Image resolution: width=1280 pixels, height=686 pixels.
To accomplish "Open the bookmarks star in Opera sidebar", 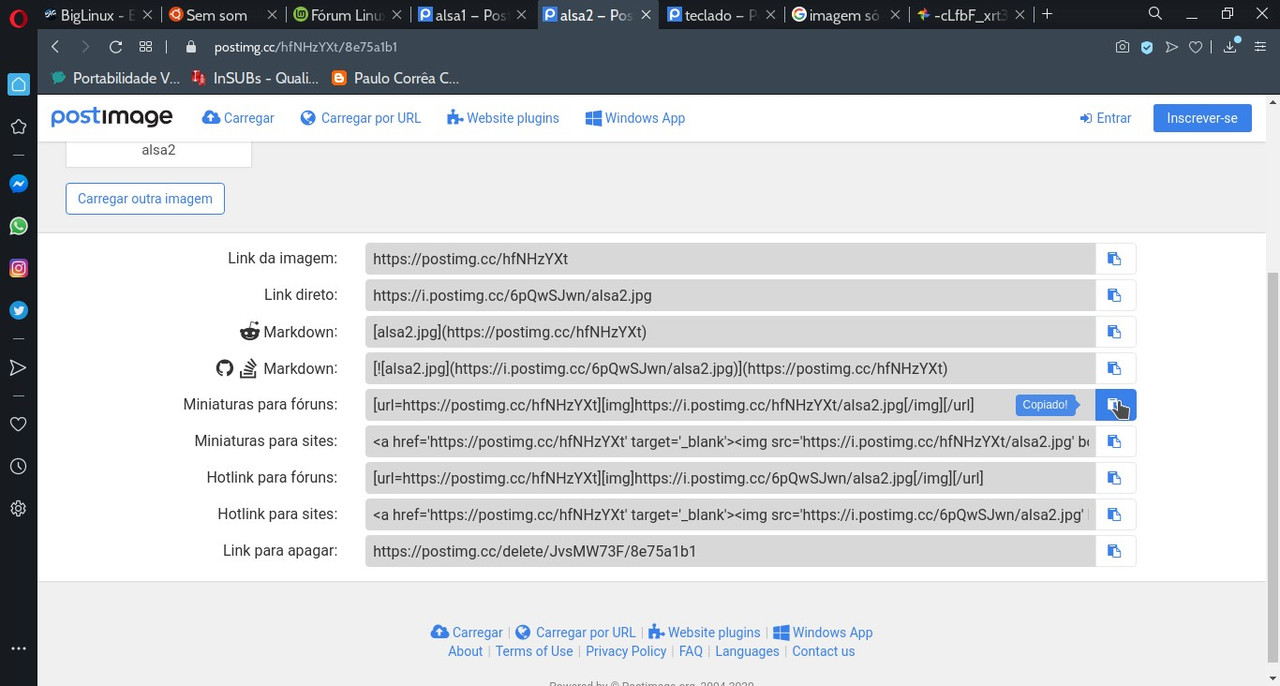I will click(x=18, y=127).
